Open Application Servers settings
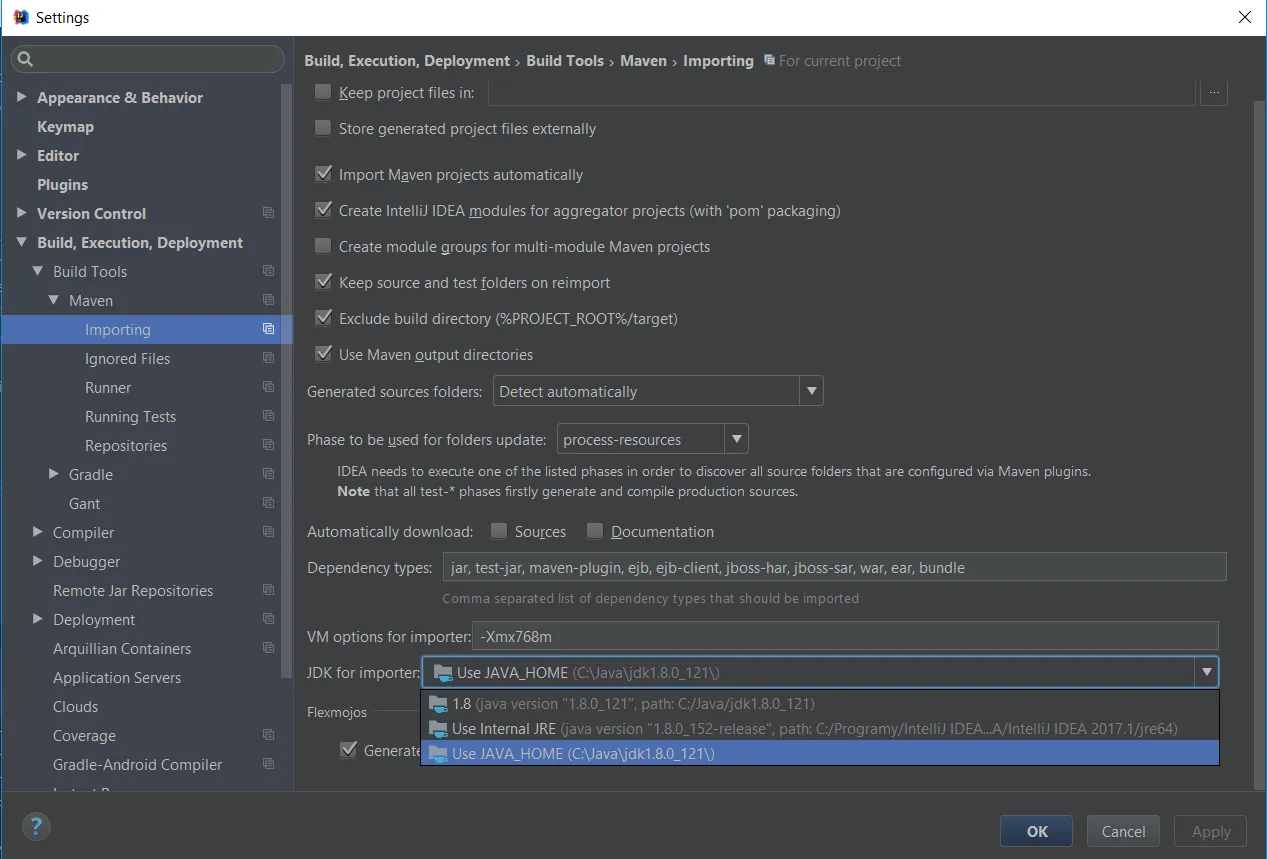This screenshot has height=859, width=1267. point(117,677)
